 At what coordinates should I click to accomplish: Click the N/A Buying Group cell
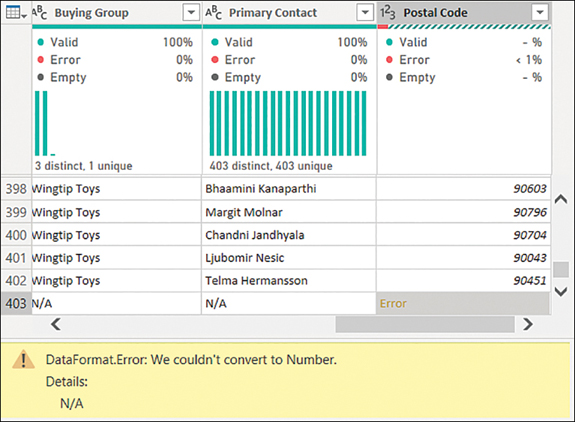pyautogui.click(x=117, y=304)
